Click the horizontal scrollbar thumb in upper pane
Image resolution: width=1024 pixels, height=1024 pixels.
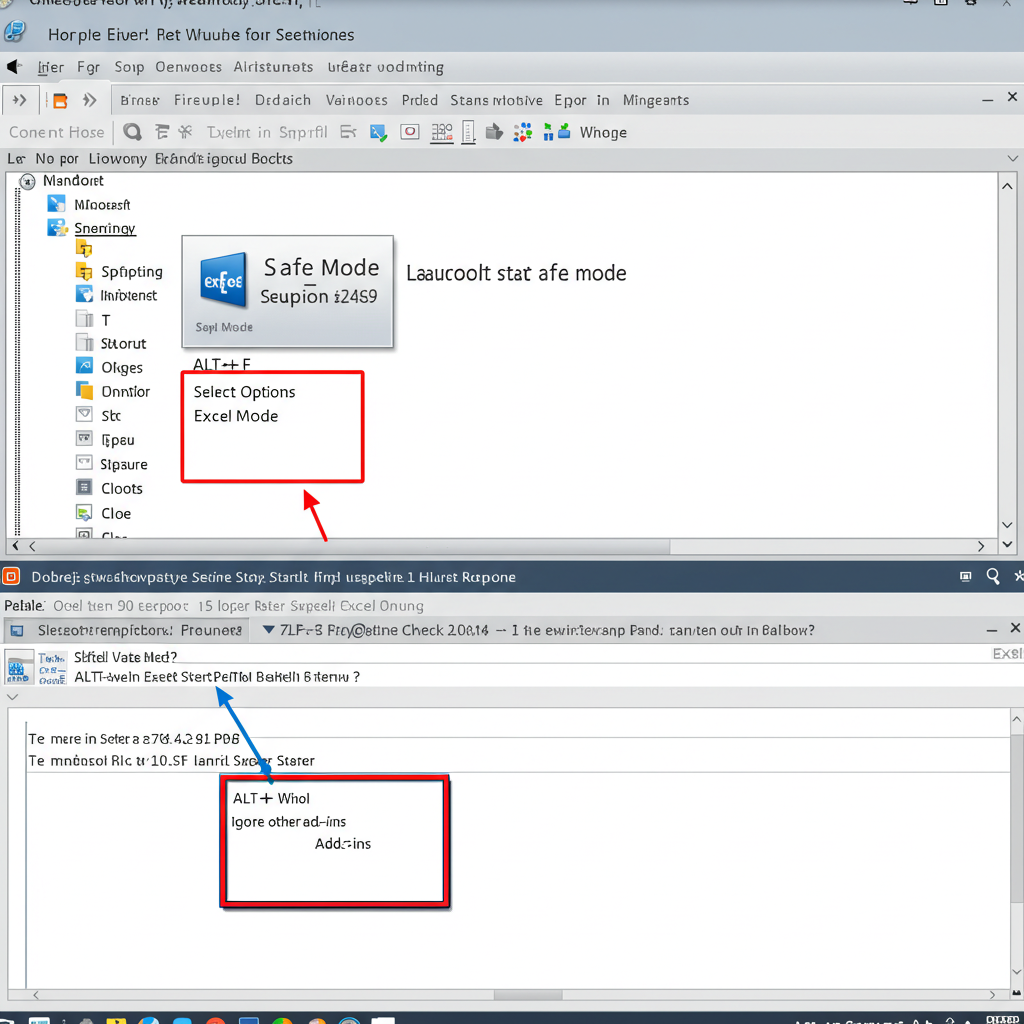(x=356, y=546)
